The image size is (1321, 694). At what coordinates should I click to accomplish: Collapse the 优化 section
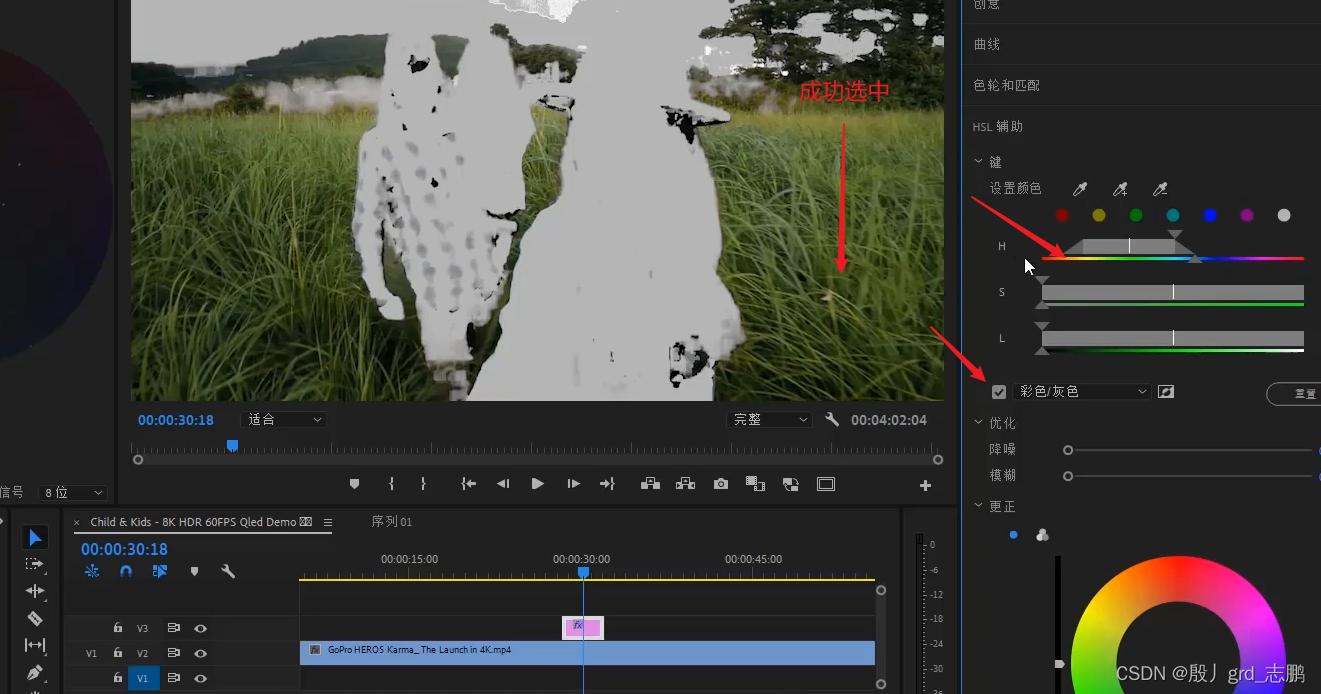point(978,423)
